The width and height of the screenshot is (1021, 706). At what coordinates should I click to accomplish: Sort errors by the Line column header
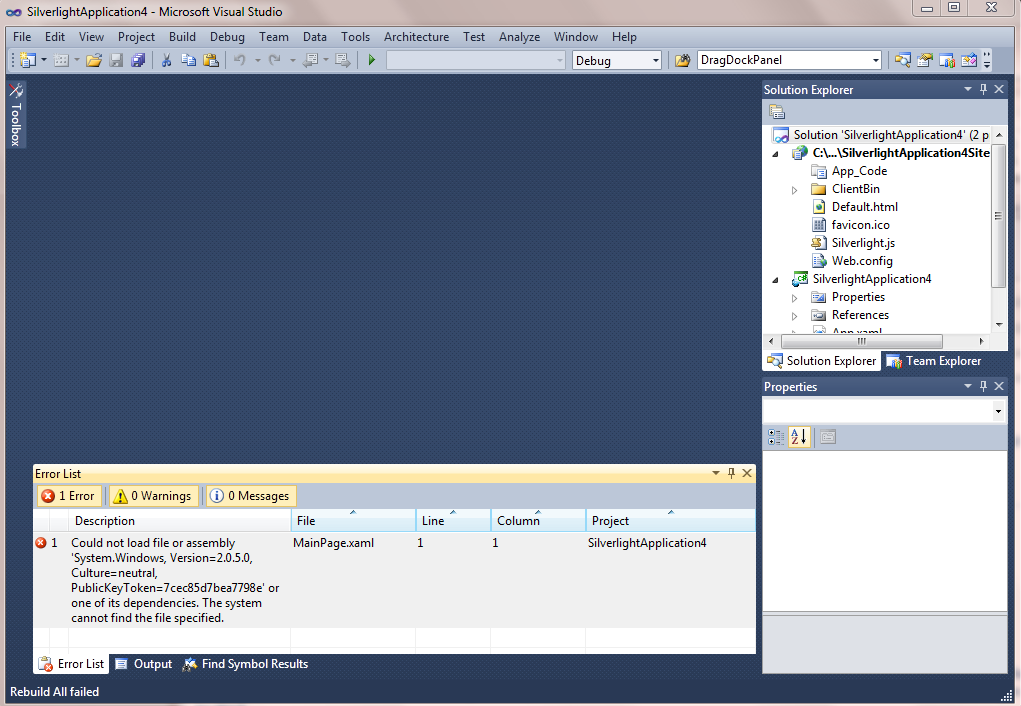[453, 520]
